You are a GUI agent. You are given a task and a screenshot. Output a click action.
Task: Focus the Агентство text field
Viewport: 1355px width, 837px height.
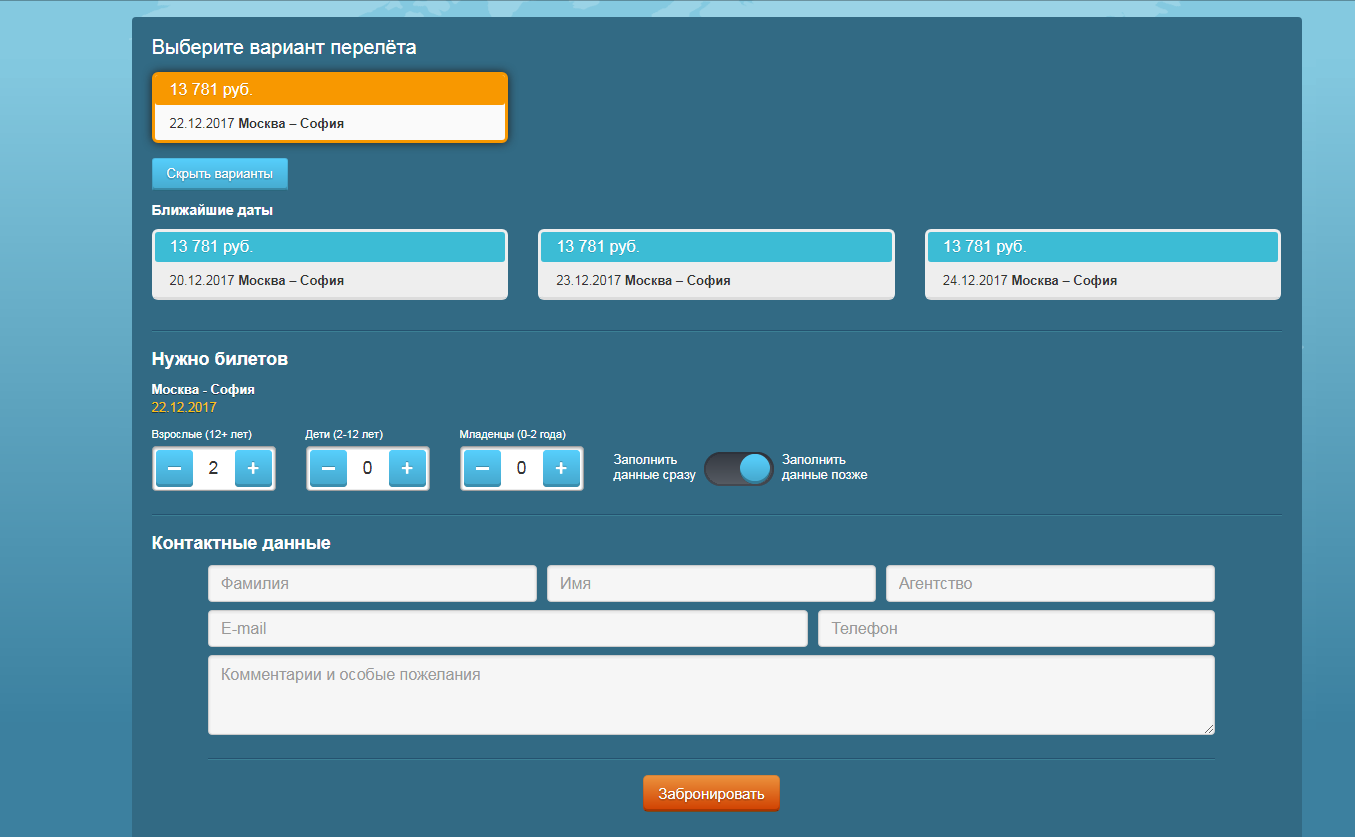coord(1049,583)
